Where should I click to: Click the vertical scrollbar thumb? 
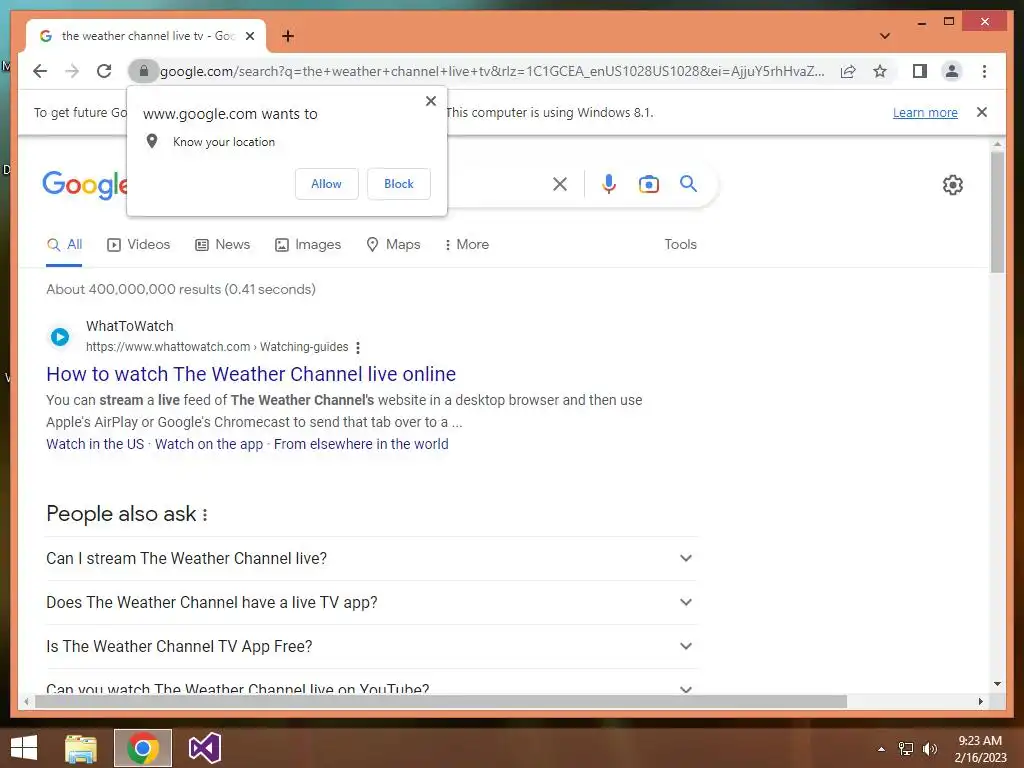(x=997, y=212)
